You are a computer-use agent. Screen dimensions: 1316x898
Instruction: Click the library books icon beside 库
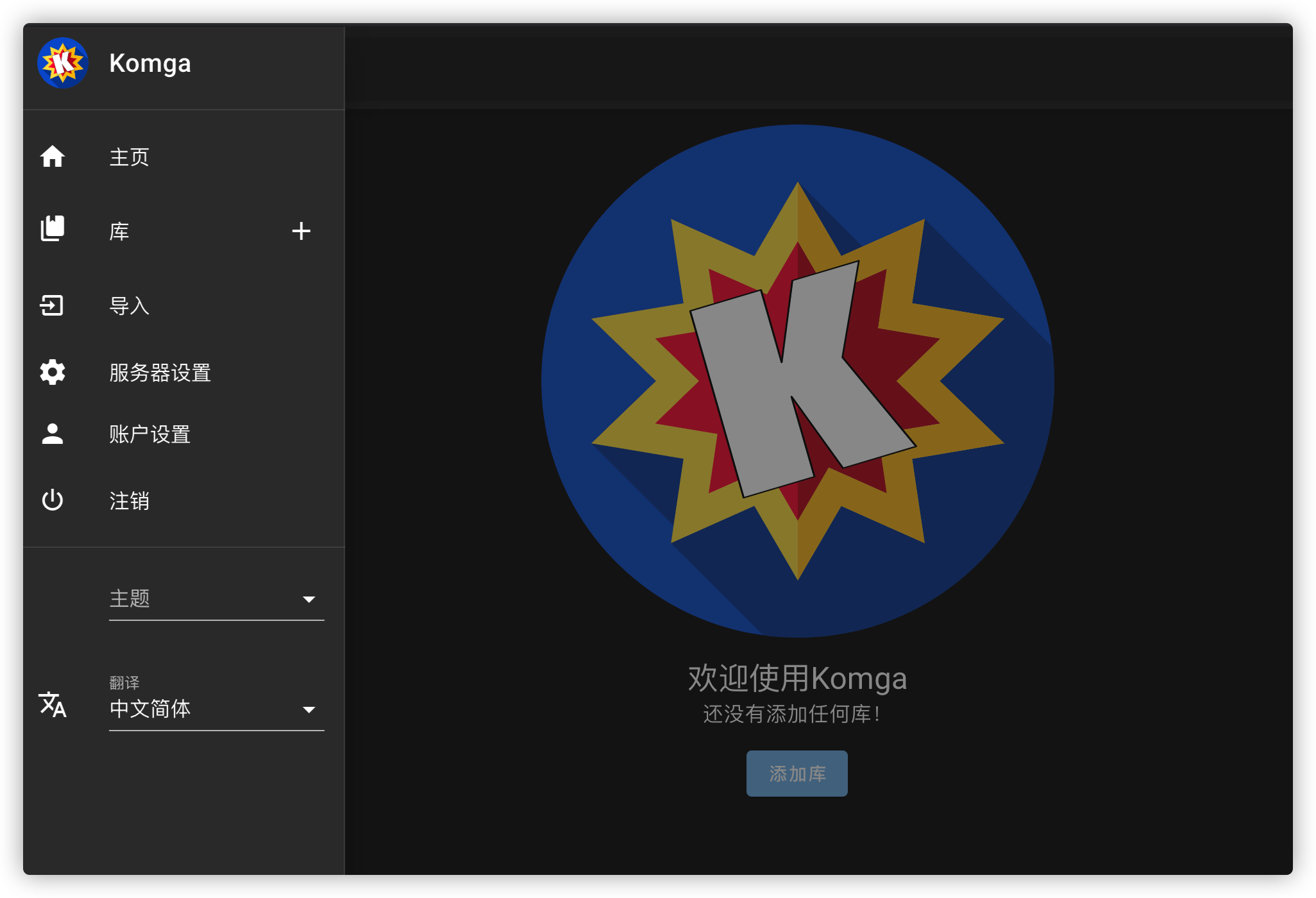click(x=53, y=230)
